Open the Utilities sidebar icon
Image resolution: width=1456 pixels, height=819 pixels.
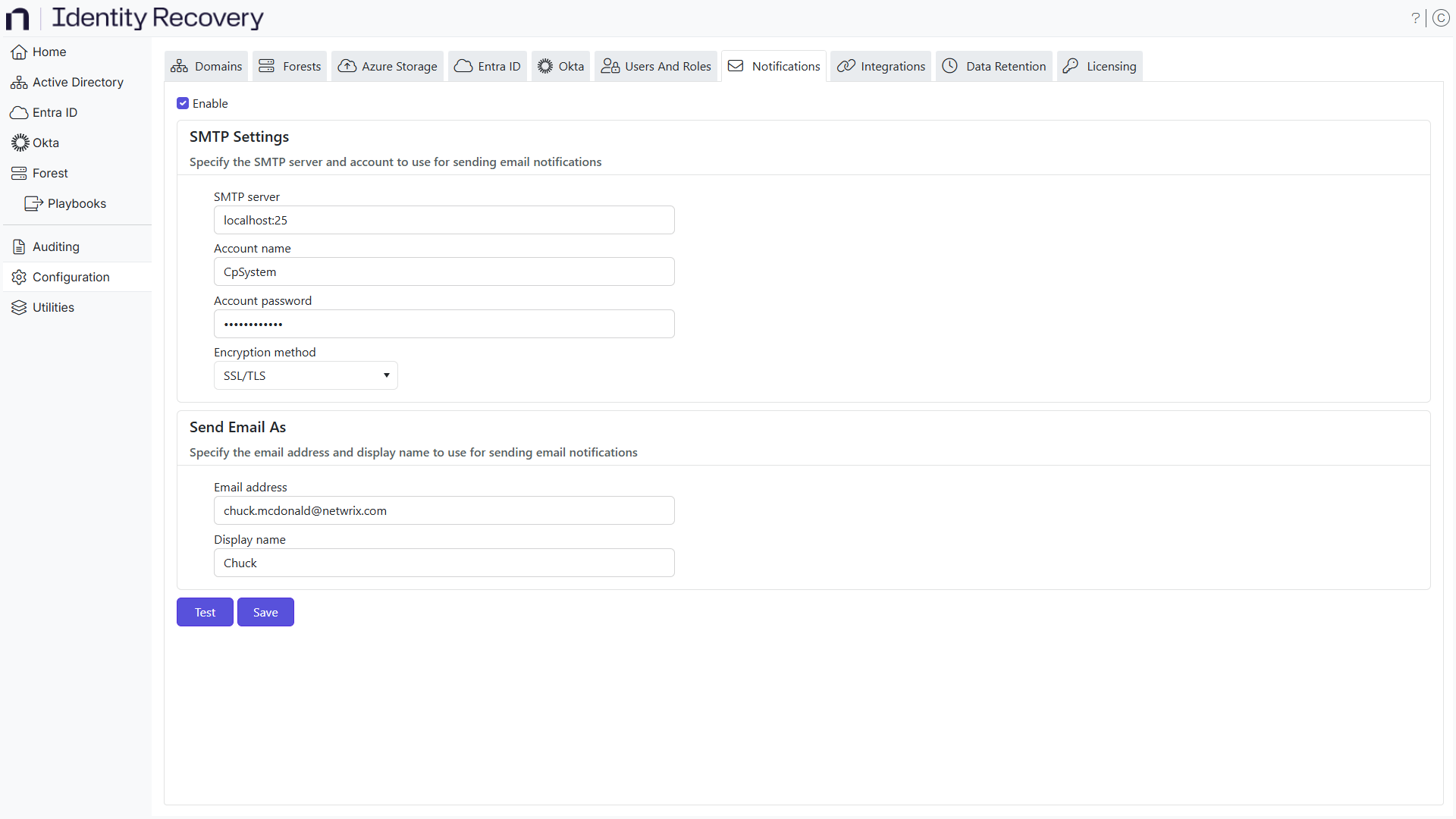[17, 307]
